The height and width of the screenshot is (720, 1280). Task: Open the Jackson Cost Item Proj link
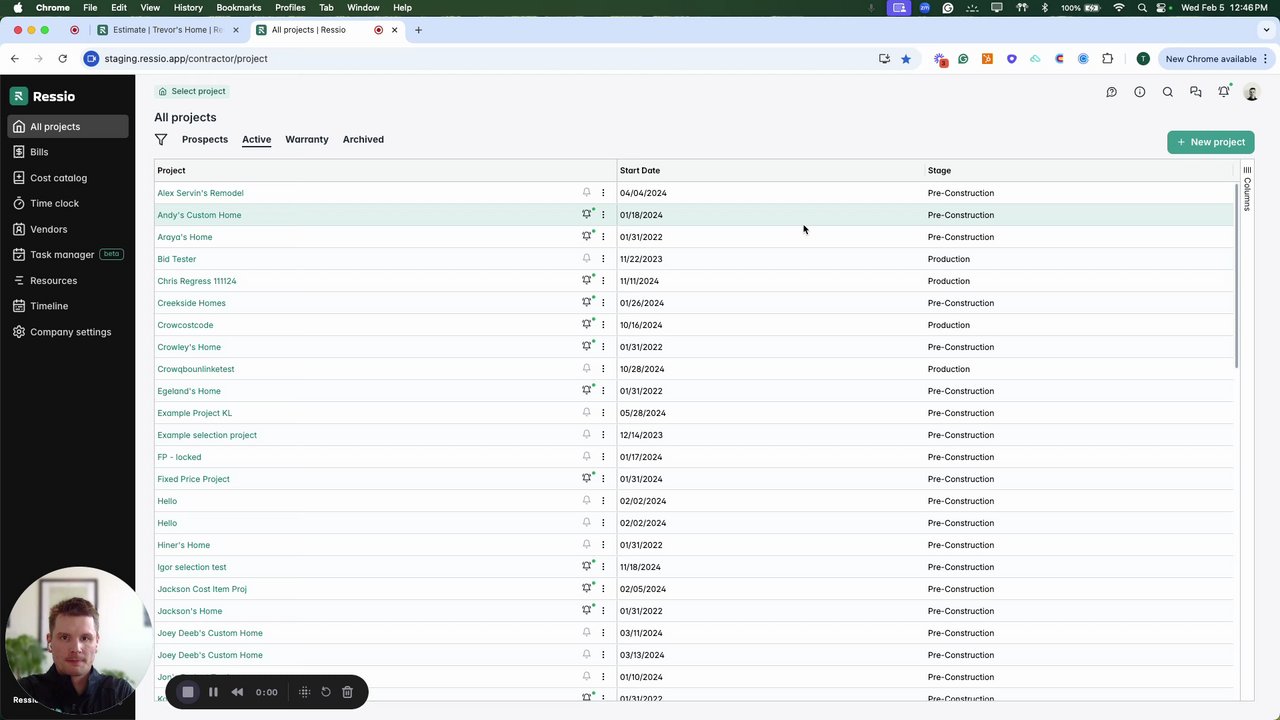pos(202,589)
